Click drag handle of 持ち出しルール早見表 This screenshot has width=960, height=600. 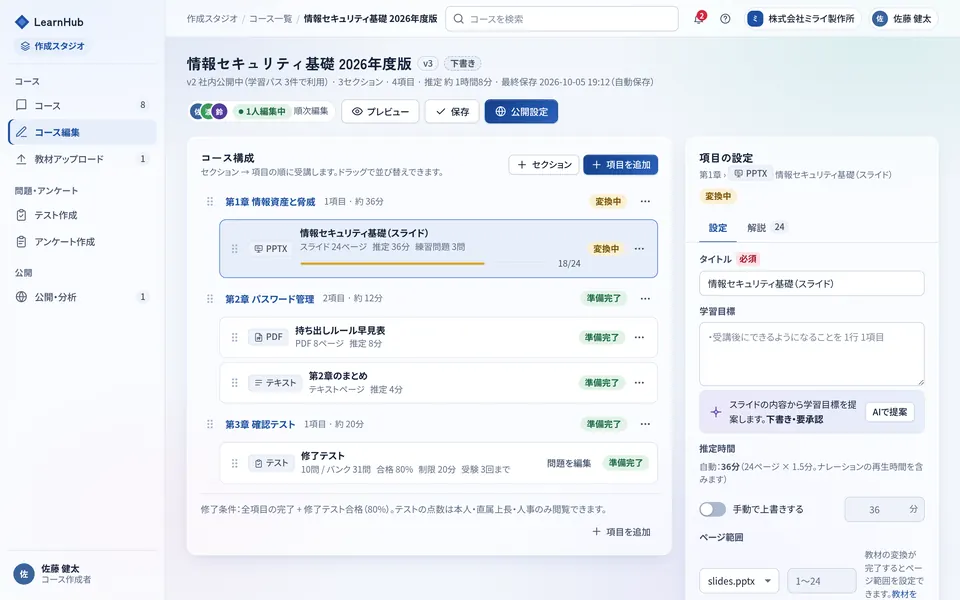pyautogui.click(x=234, y=337)
